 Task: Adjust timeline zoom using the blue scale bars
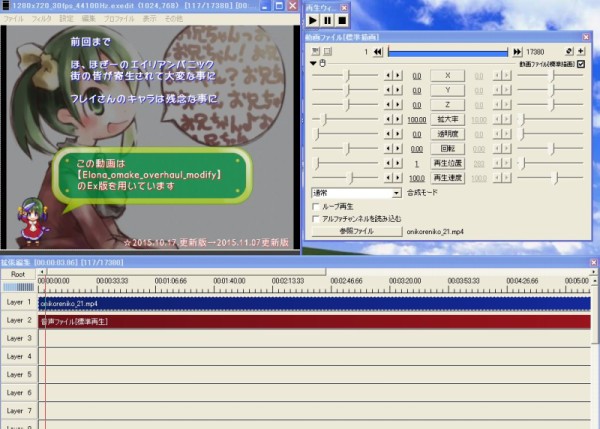[x=18, y=287]
